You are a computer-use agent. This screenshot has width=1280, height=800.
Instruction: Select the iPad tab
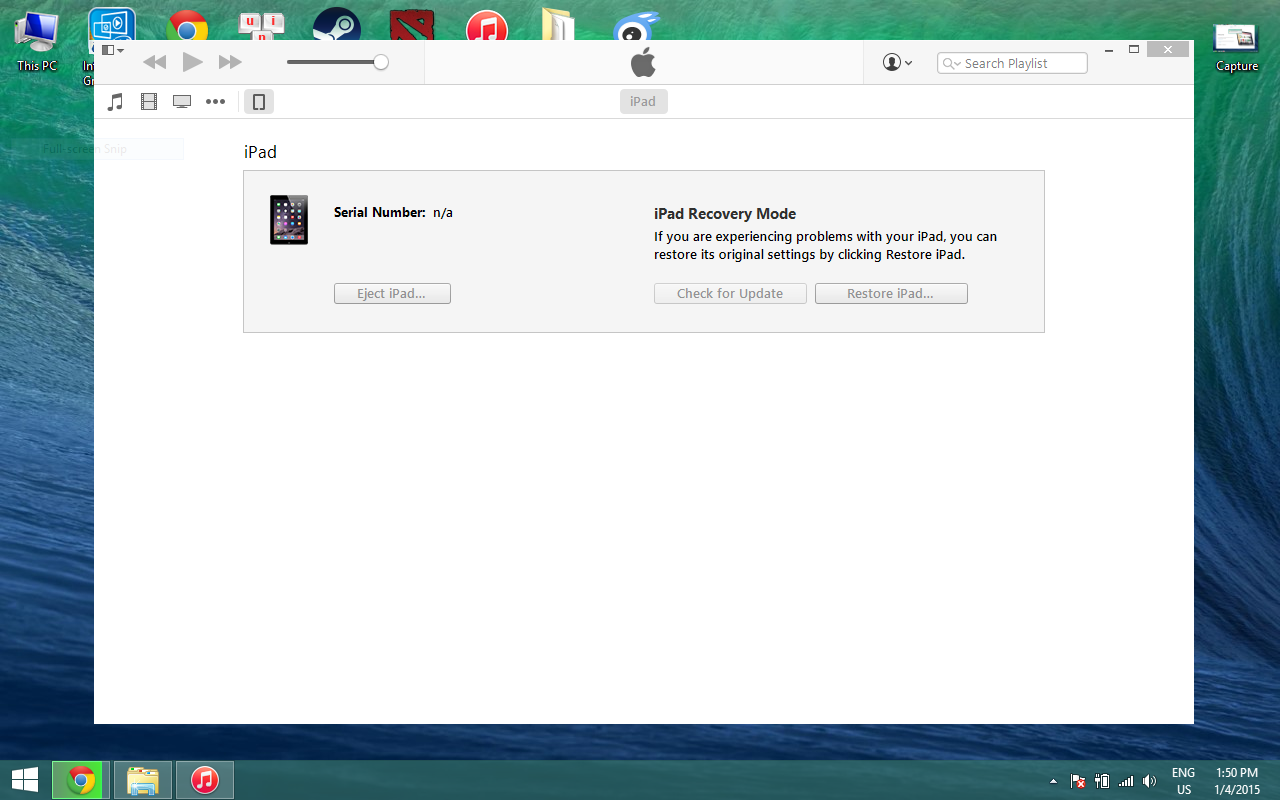[643, 102]
